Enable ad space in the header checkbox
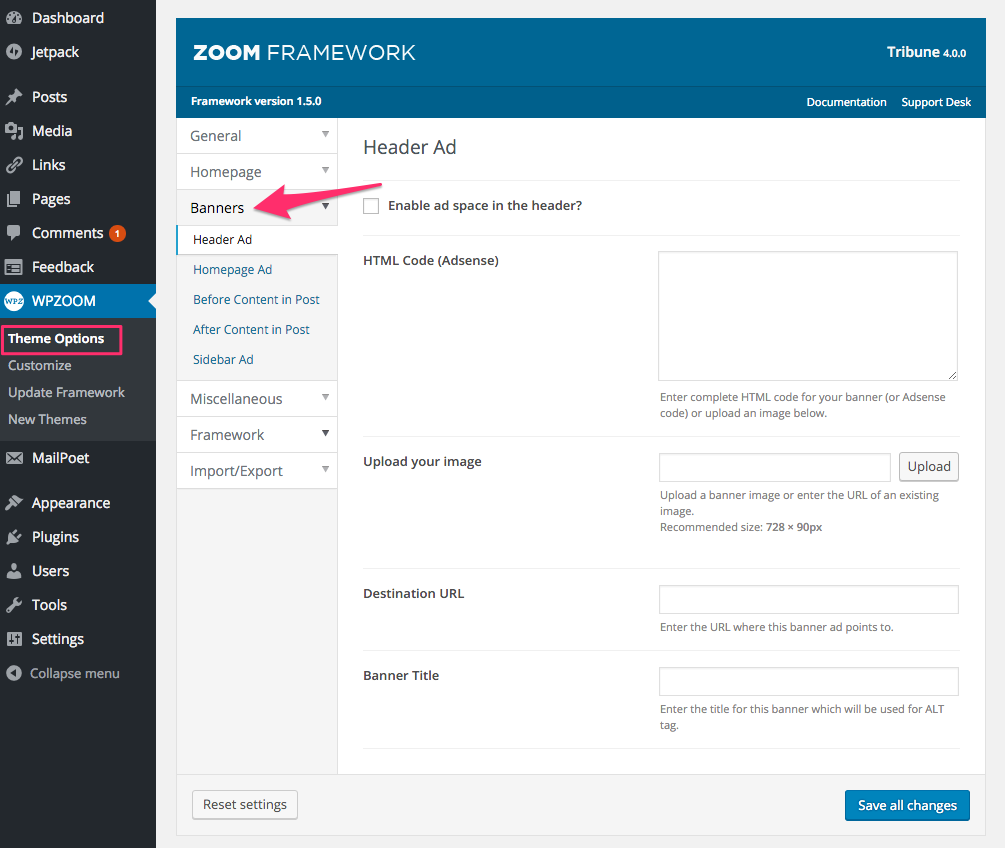1005x848 pixels. 371,206
